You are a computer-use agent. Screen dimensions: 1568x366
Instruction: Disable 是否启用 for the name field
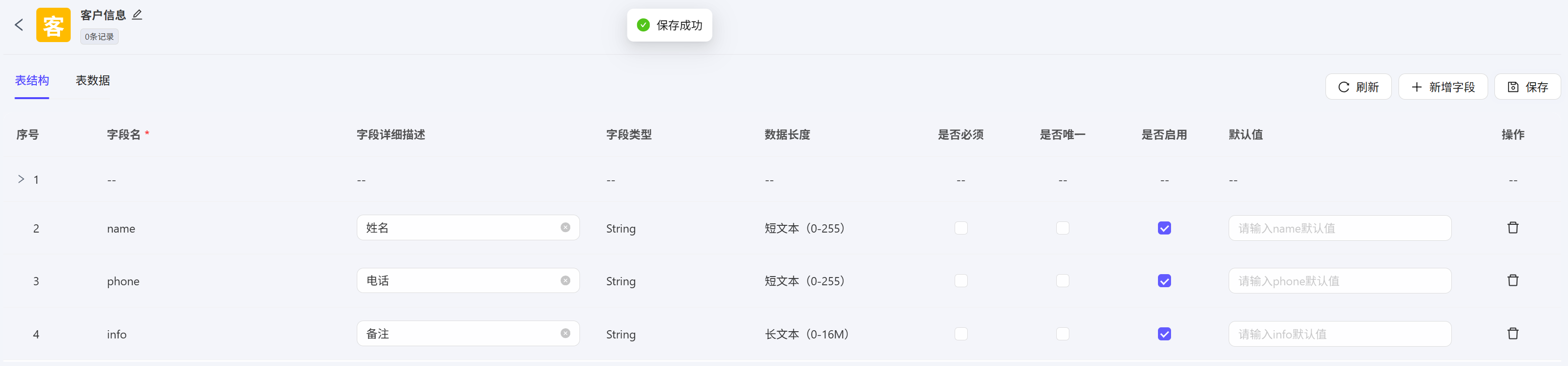[x=1164, y=228]
